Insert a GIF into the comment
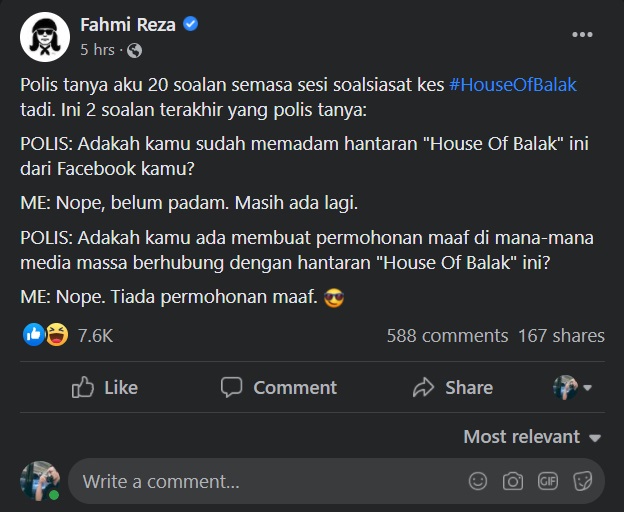 547,481
